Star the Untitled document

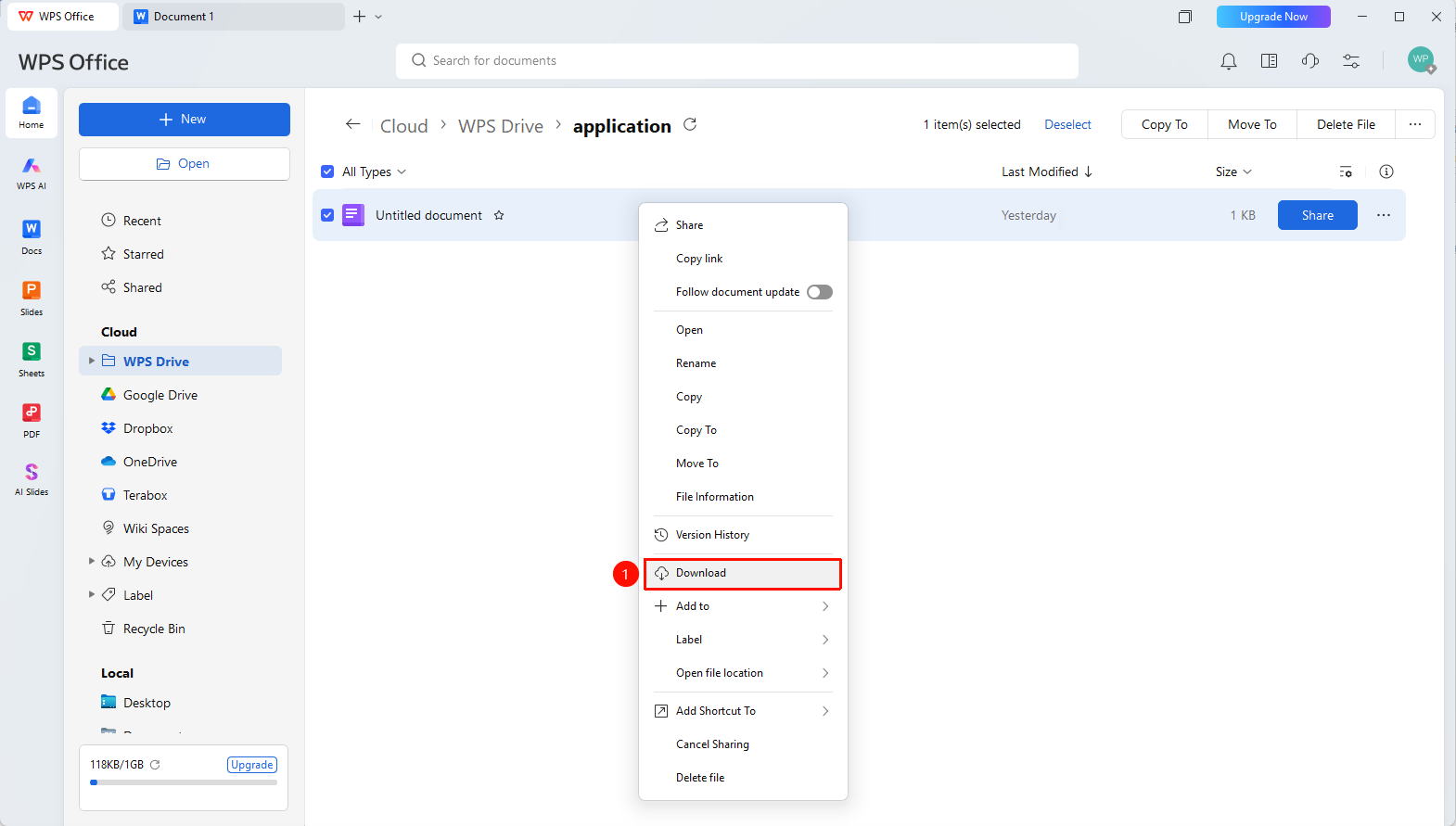tap(499, 215)
